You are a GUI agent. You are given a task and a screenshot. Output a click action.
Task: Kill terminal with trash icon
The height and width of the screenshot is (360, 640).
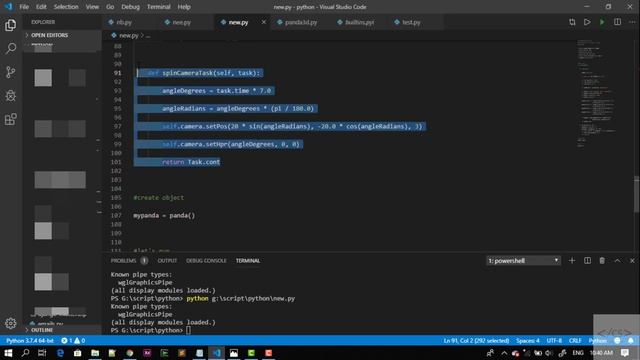point(602,260)
